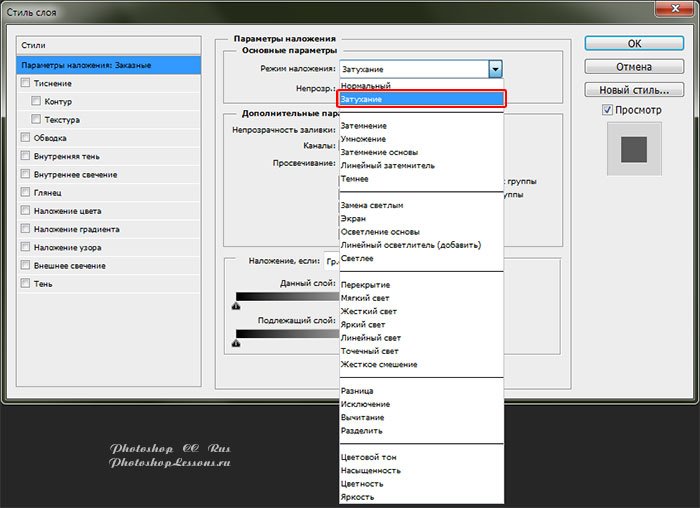Screen dimensions: 700x508
Task: Select Перекрытие blending option
Action: click(365, 285)
